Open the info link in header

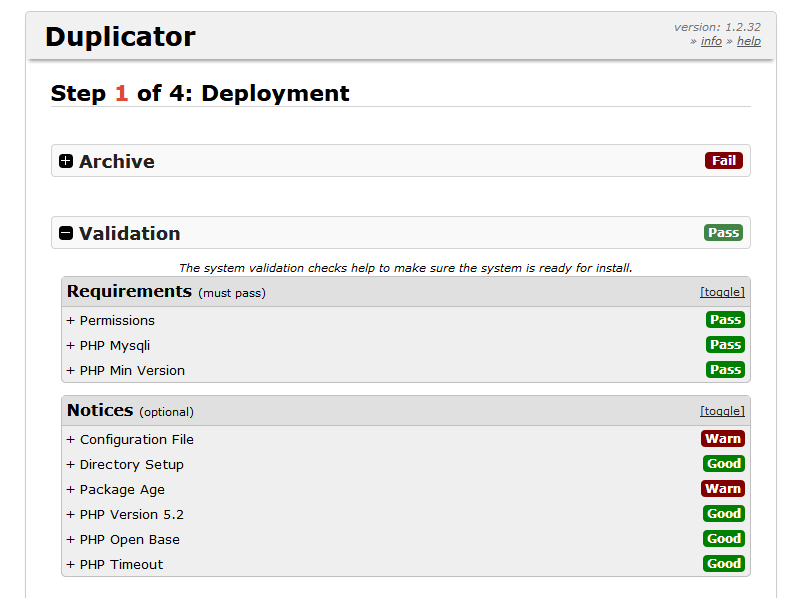click(x=711, y=41)
